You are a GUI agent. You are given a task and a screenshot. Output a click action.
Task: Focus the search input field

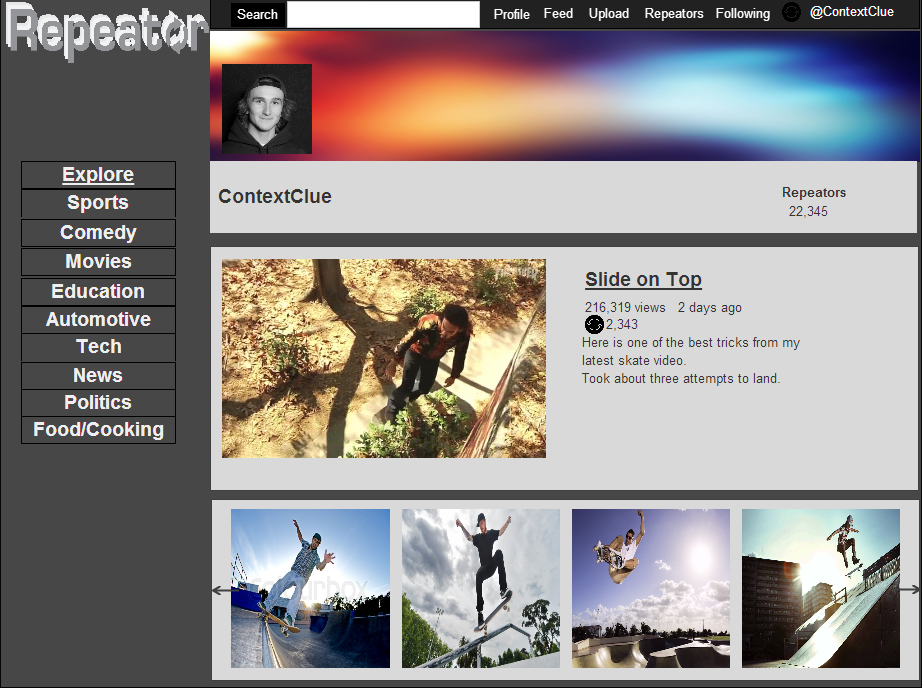(x=383, y=14)
